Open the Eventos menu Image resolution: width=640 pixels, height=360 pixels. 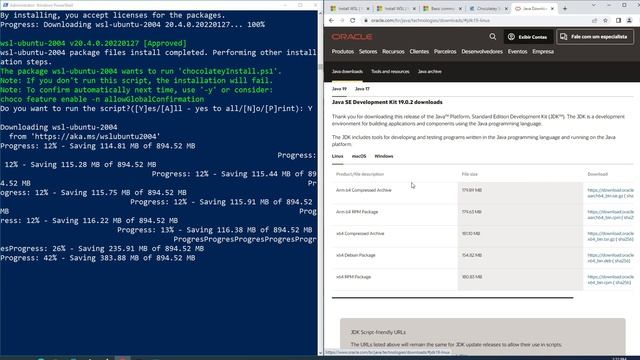pyautogui.click(x=517, y=52)
